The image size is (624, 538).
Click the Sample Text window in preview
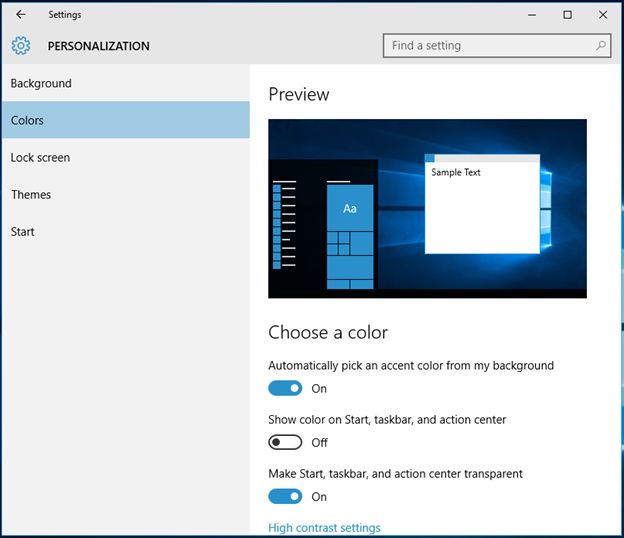482,205
